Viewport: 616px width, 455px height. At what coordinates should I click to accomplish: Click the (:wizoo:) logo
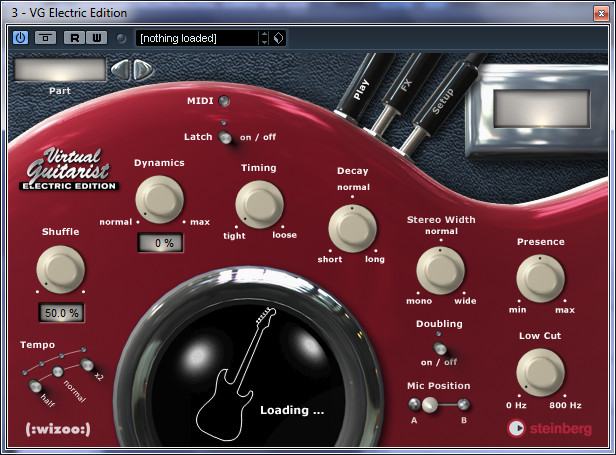click(58, 429)
